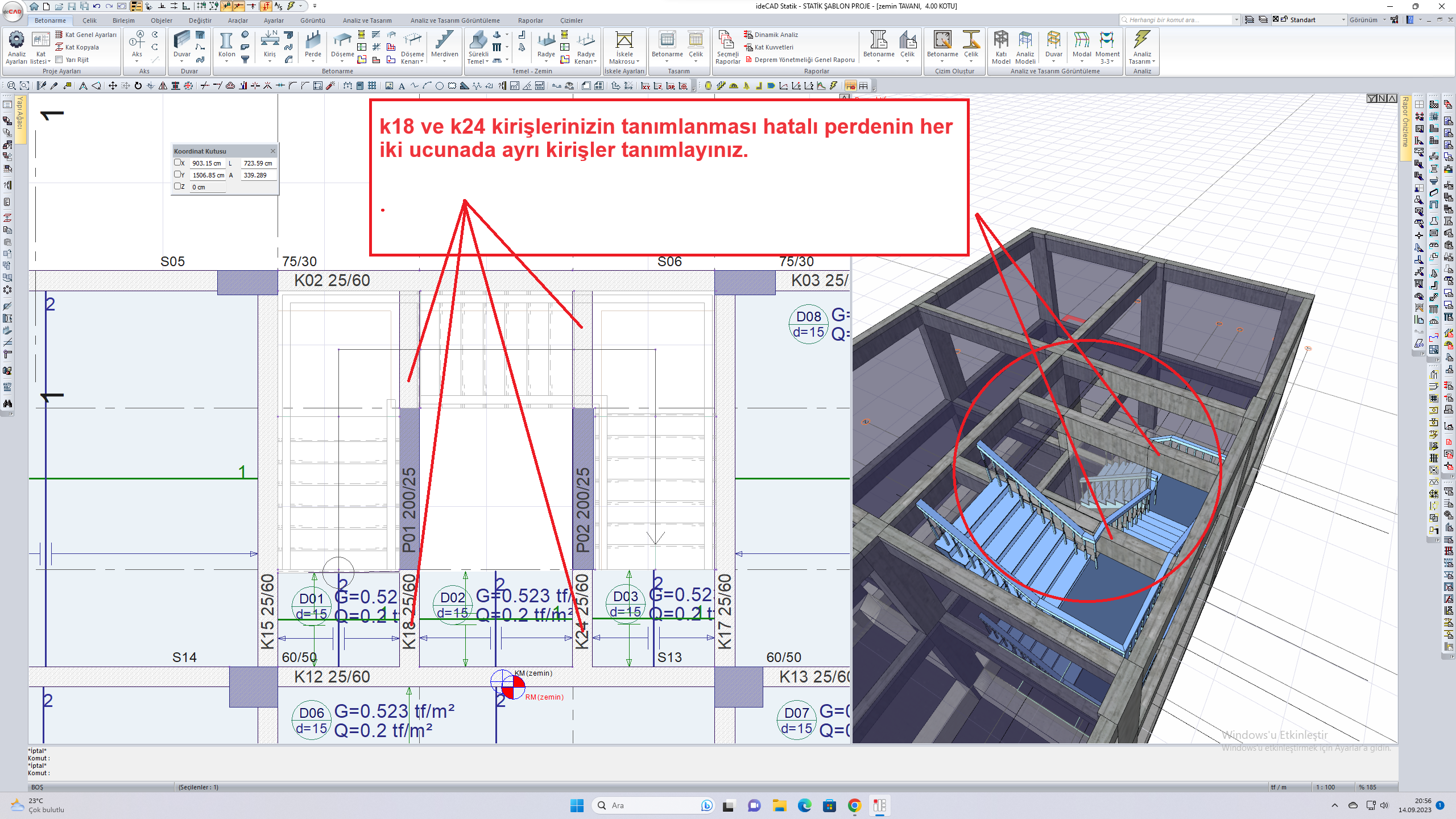Open Google Chrome from taskbar
Screen dimensions: 1456x819
click(x=854, y=805)
